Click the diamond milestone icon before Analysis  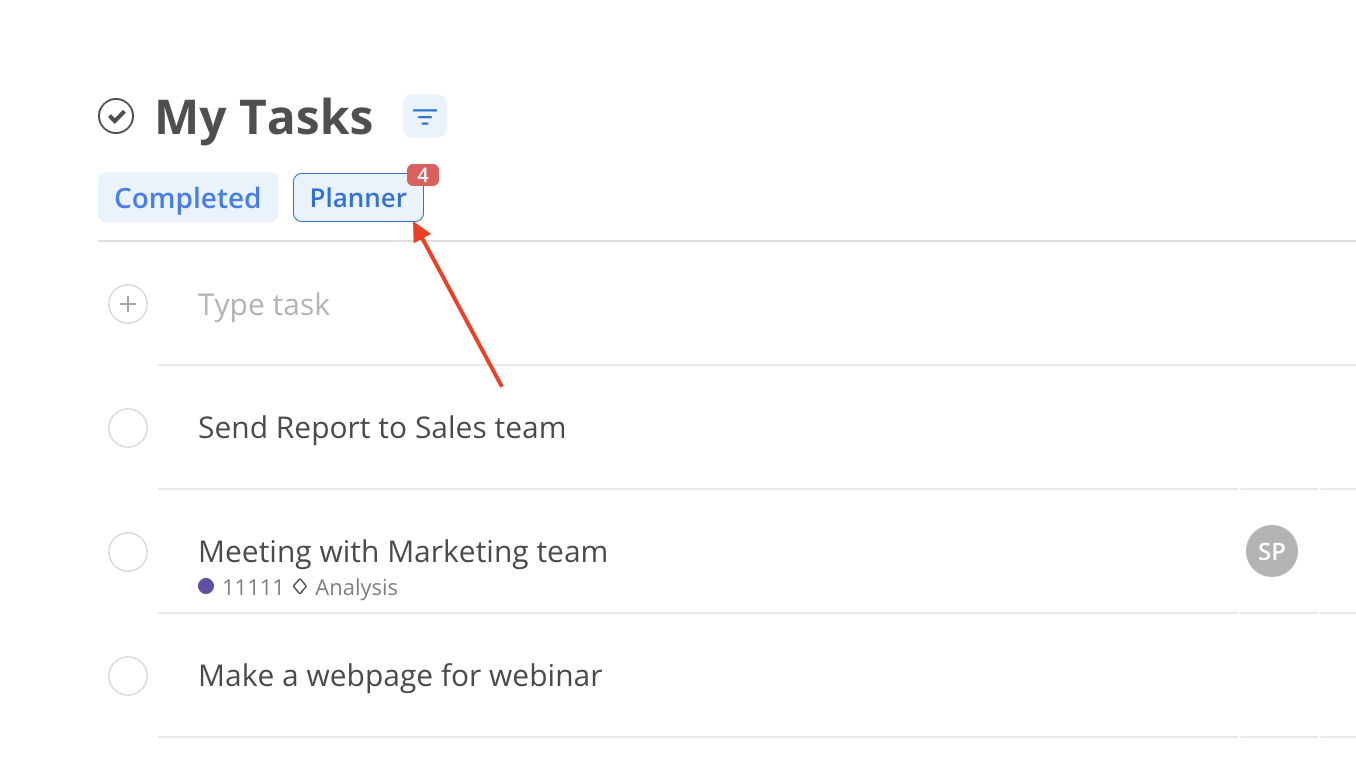(x=300, y=587)
